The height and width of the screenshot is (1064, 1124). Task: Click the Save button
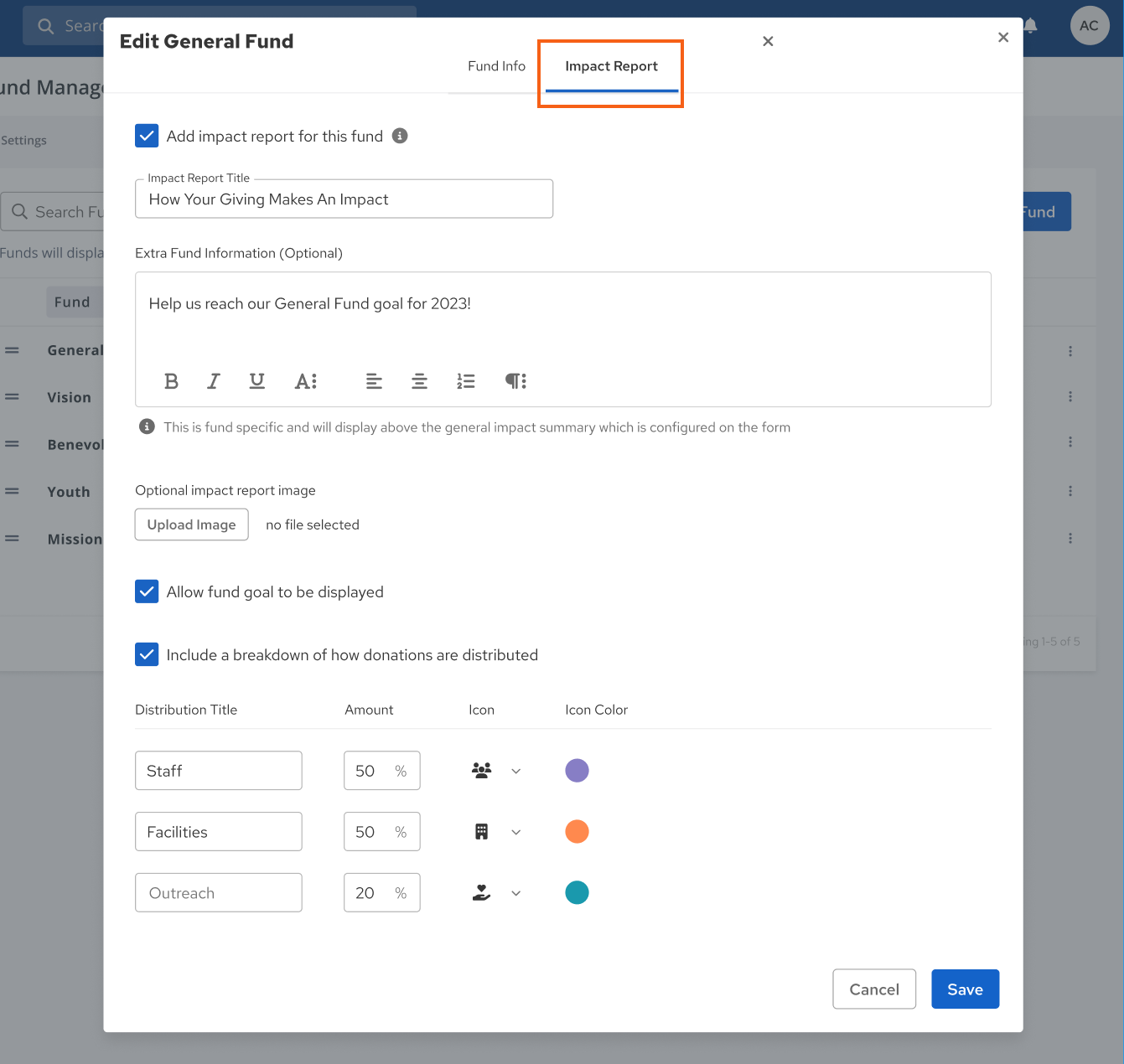point(965,989)
